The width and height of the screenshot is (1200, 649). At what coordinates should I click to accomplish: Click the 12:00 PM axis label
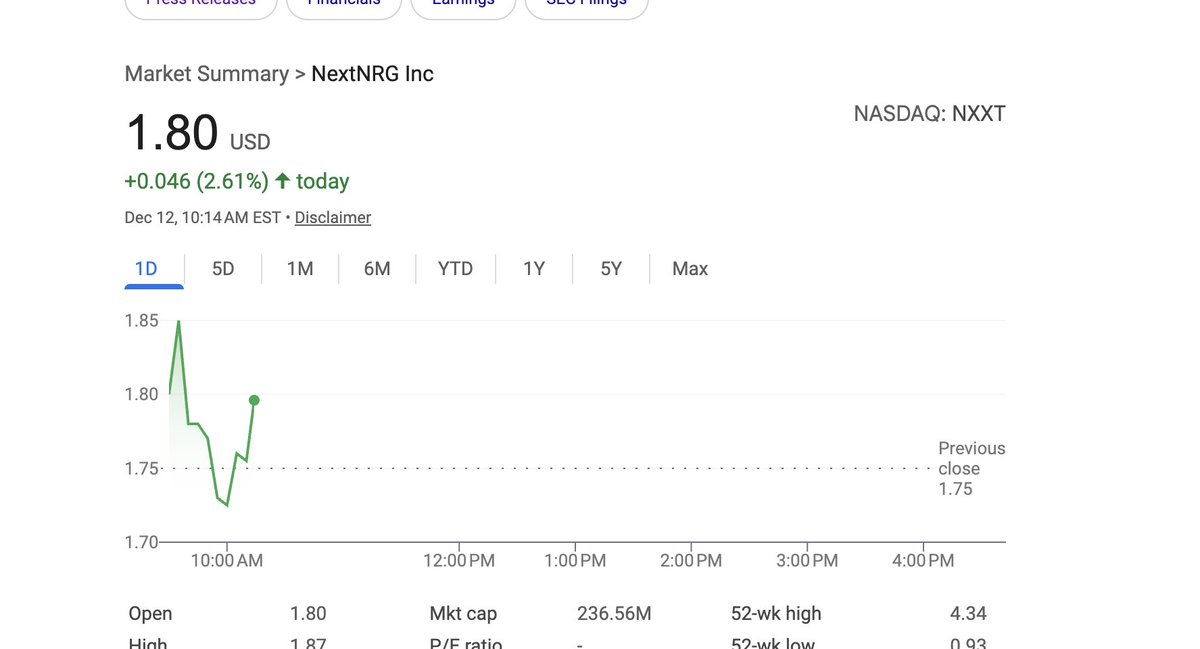pyautogui.click(x=459, y=561)
